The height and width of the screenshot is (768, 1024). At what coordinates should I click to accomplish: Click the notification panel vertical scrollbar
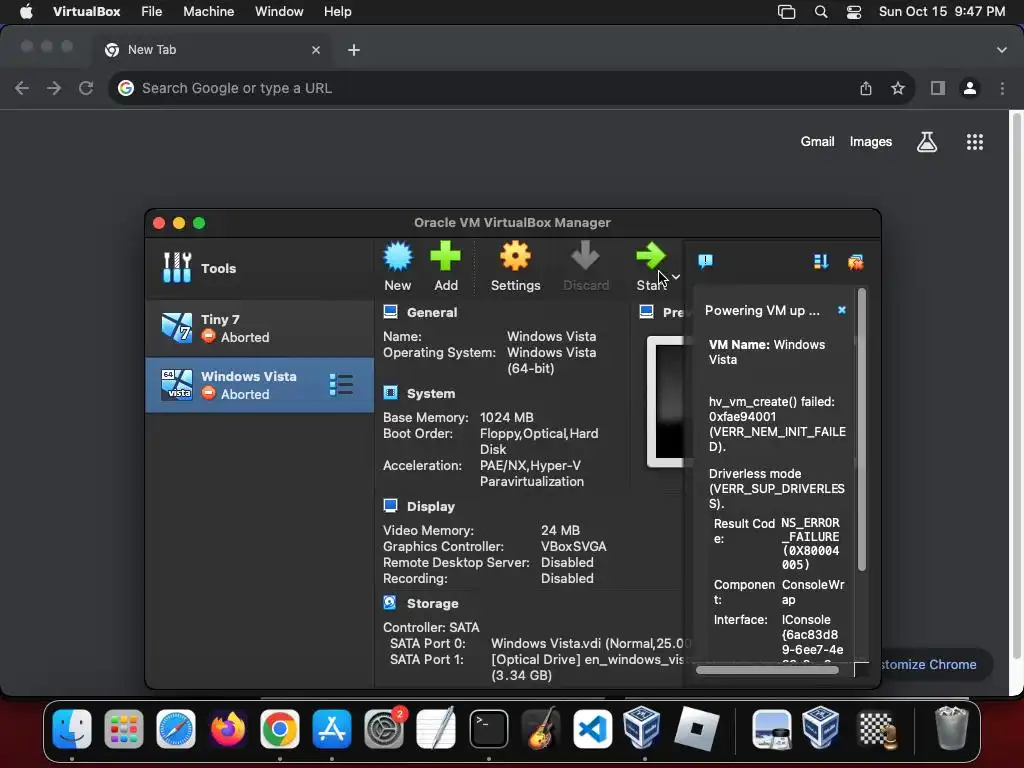[x=862, y=431]
